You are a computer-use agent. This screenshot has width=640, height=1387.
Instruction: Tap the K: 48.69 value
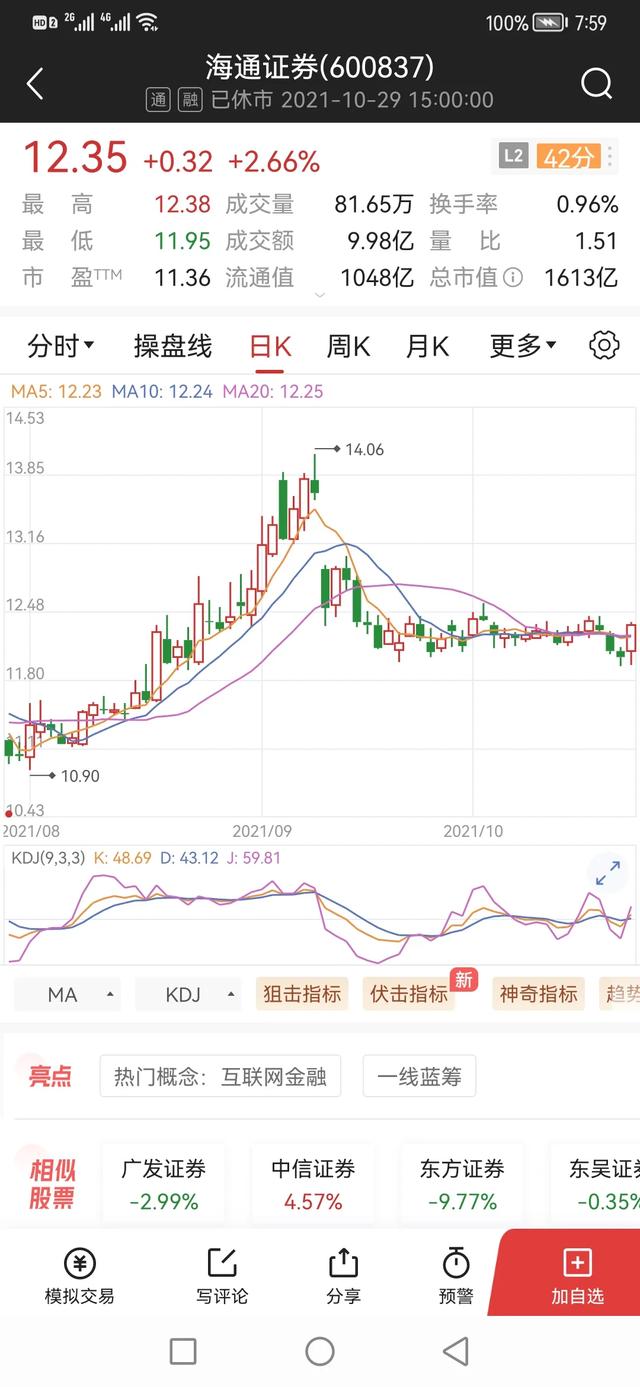tap(122, 857)
